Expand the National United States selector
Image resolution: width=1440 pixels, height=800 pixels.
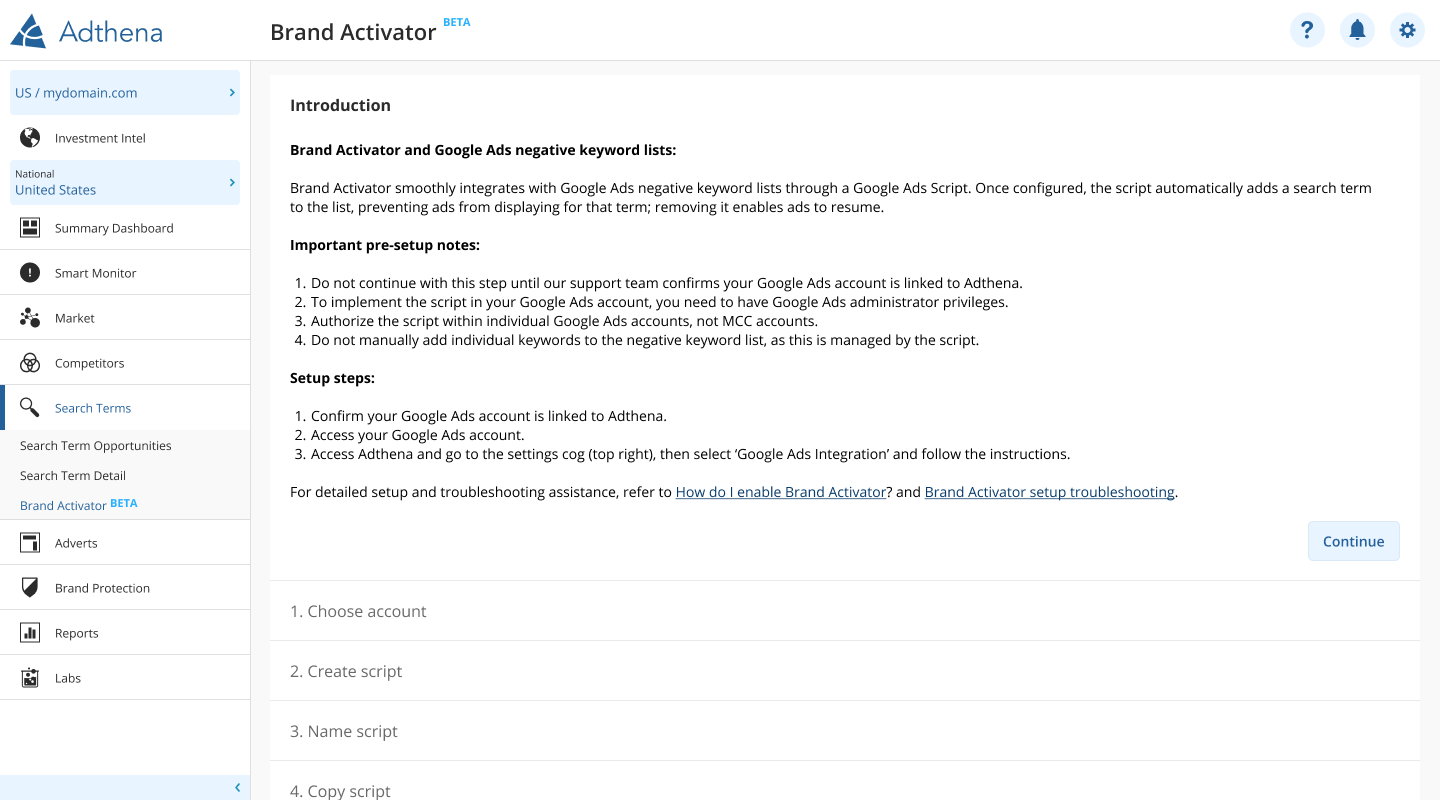click(x=125, y=182)
